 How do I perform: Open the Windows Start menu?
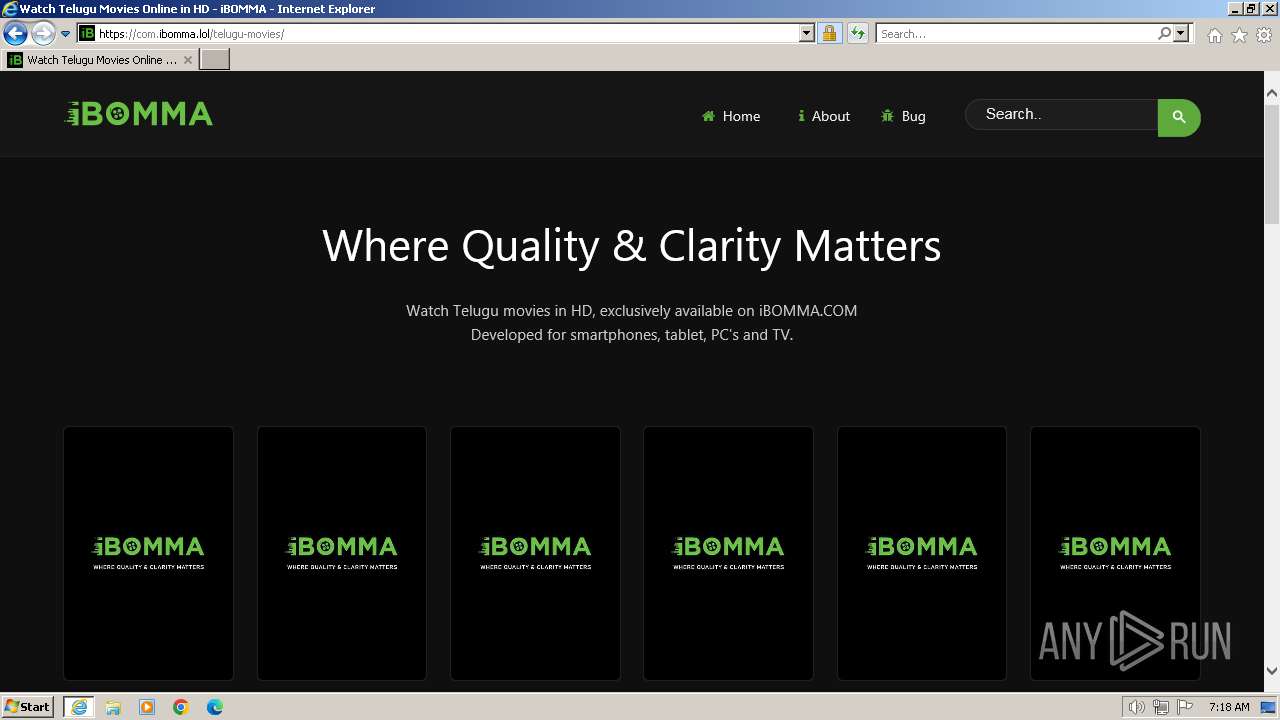tap(28, 706)
